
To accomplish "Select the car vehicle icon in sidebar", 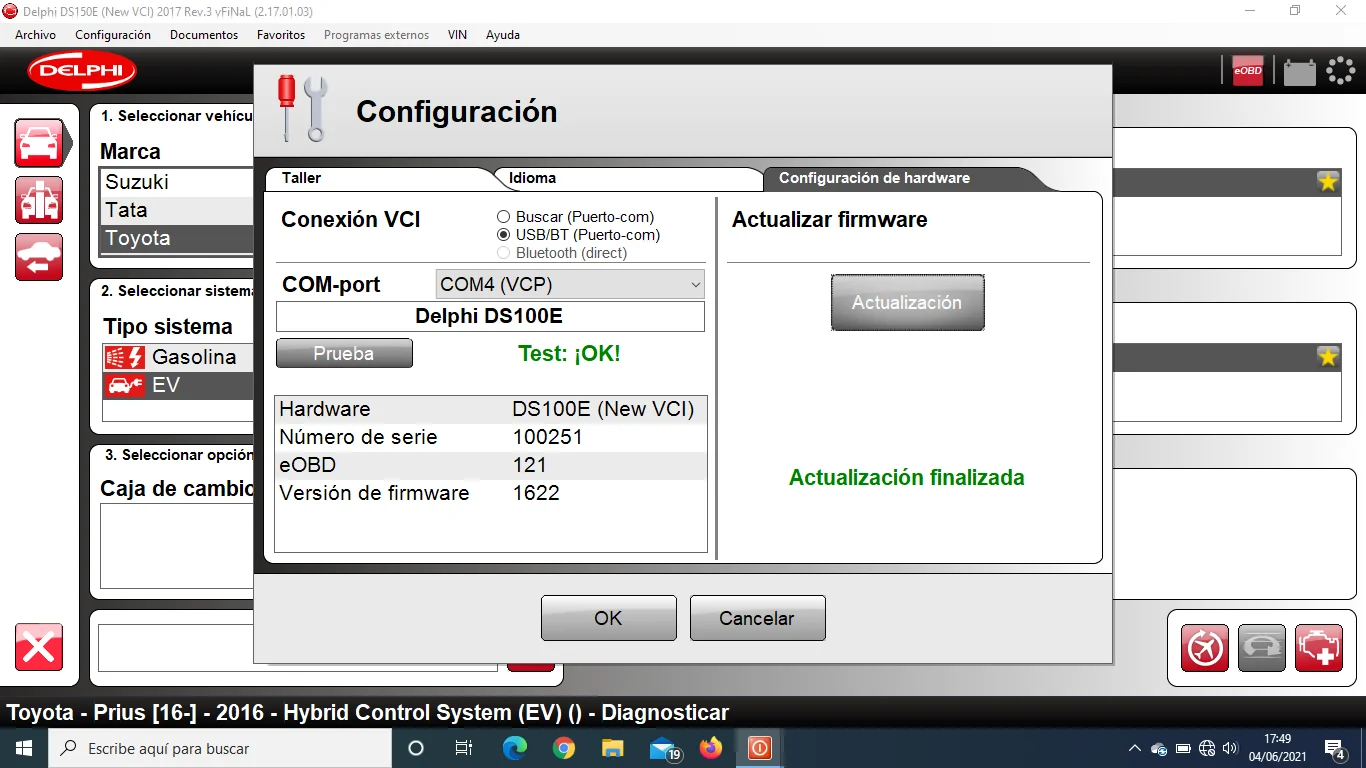I will tap(39, 143).
